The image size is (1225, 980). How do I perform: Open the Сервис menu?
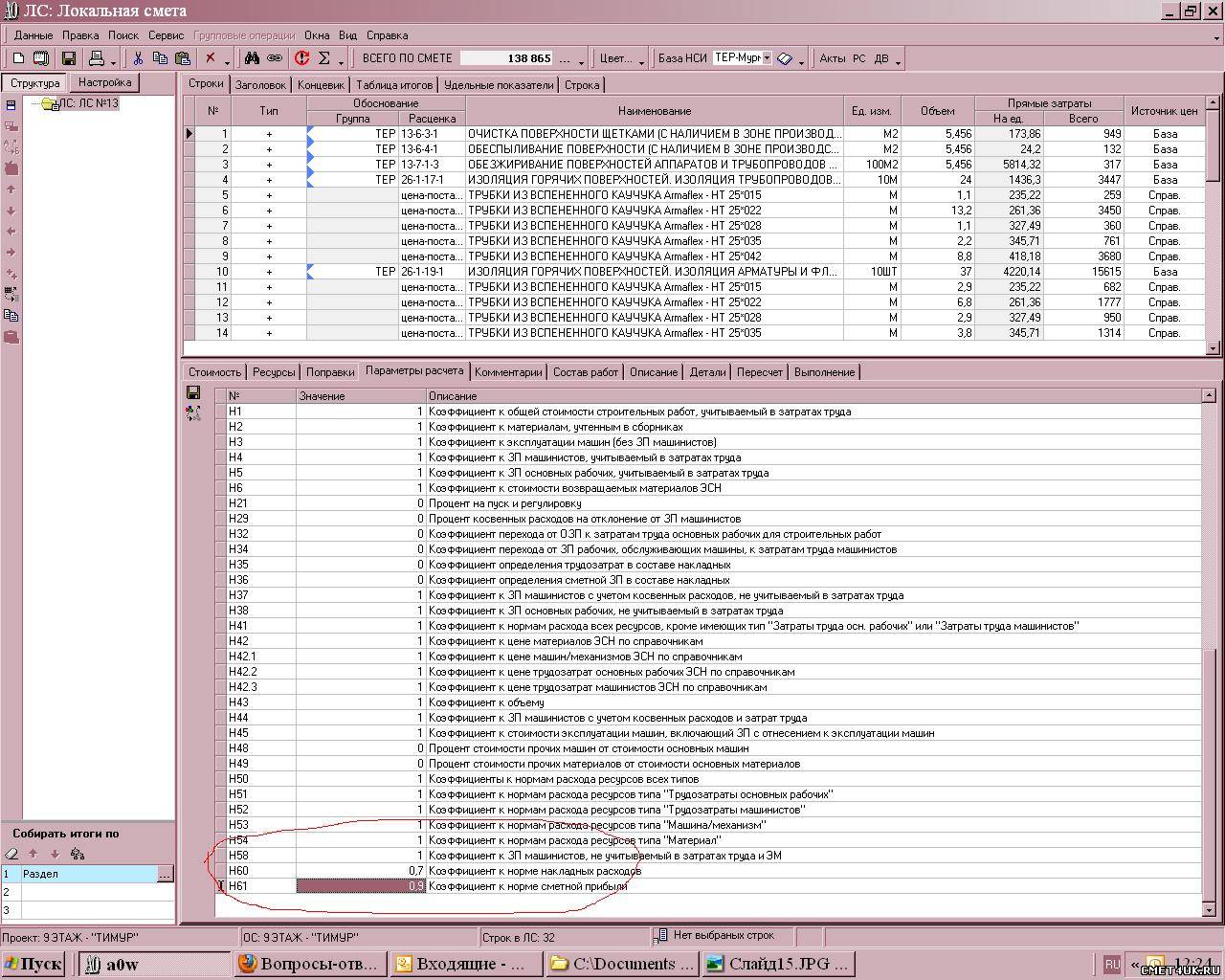(166, 35)
